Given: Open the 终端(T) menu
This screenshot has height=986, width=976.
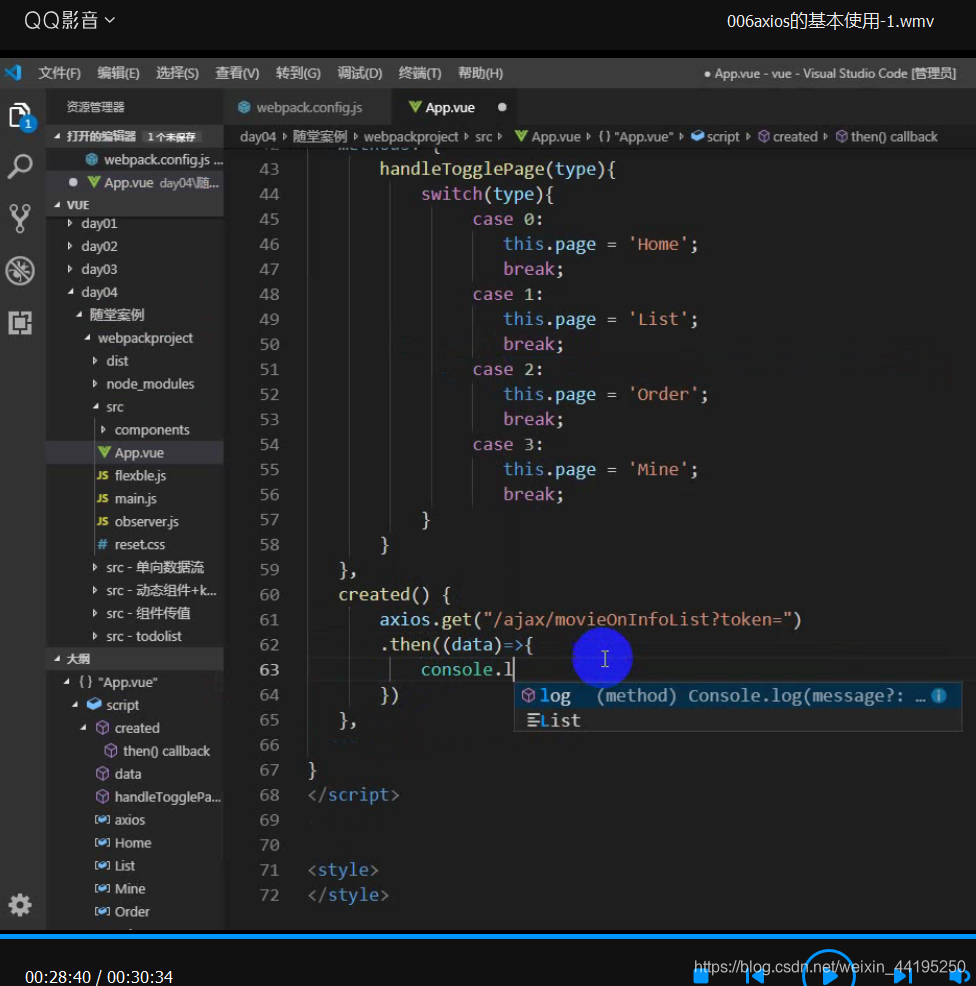Looking at the screenshot, I should [x=420, y=74].
